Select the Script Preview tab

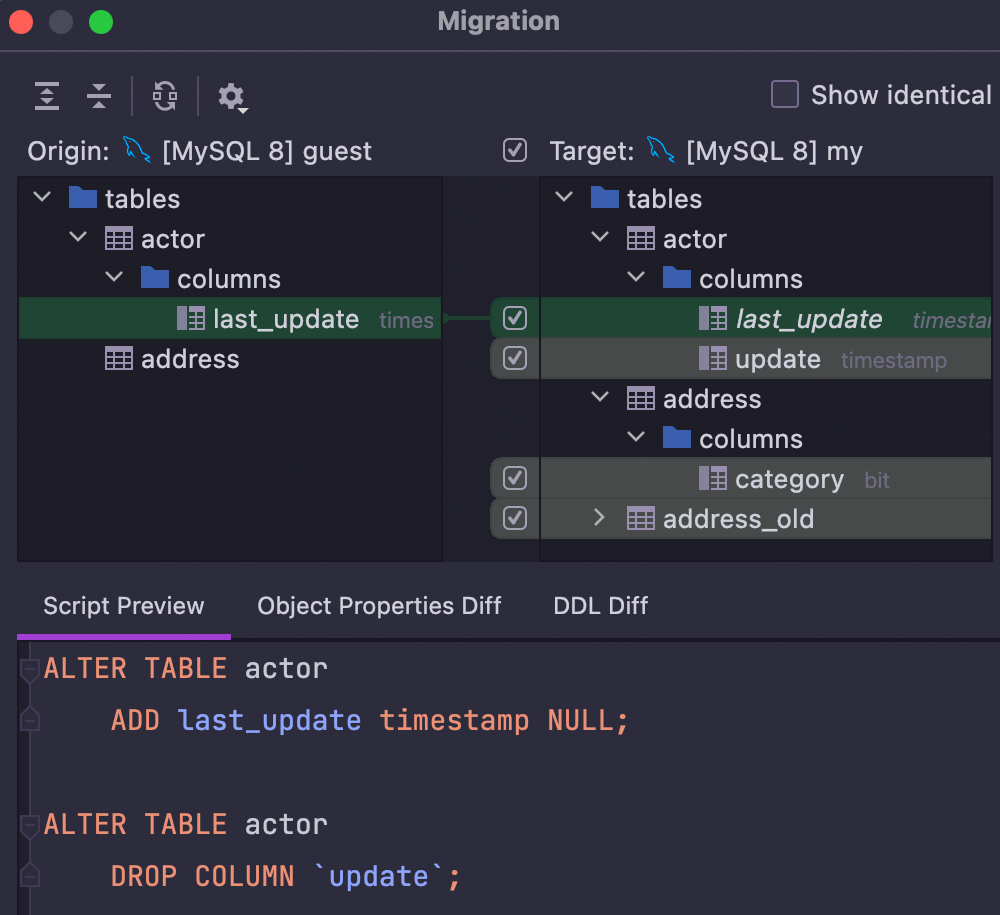124,605
